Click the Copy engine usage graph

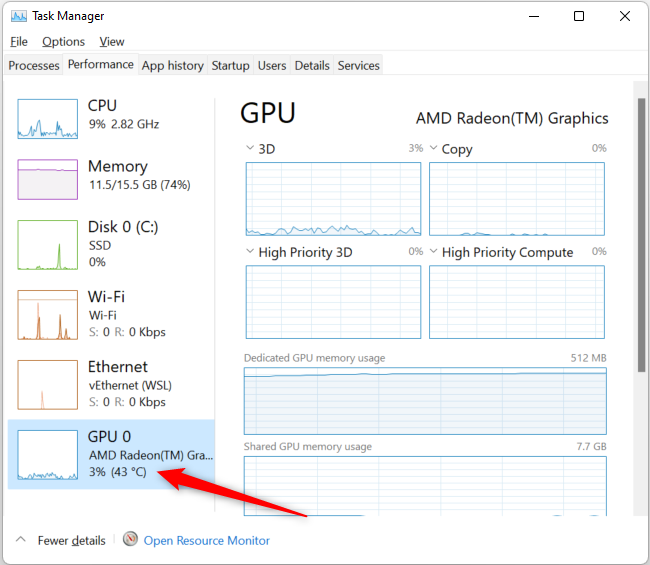pos(517,199)
